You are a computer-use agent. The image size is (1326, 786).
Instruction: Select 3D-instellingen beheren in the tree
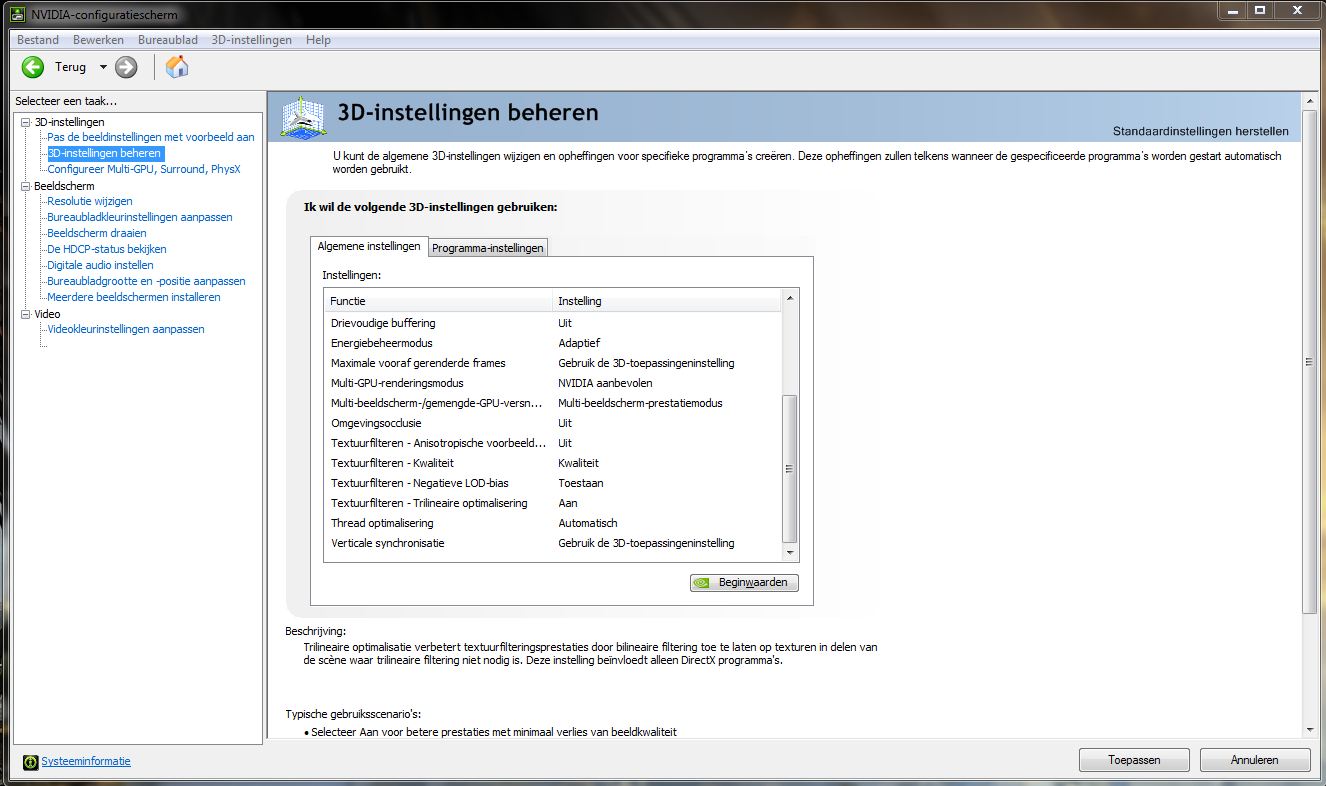click(x=104, y=153)
